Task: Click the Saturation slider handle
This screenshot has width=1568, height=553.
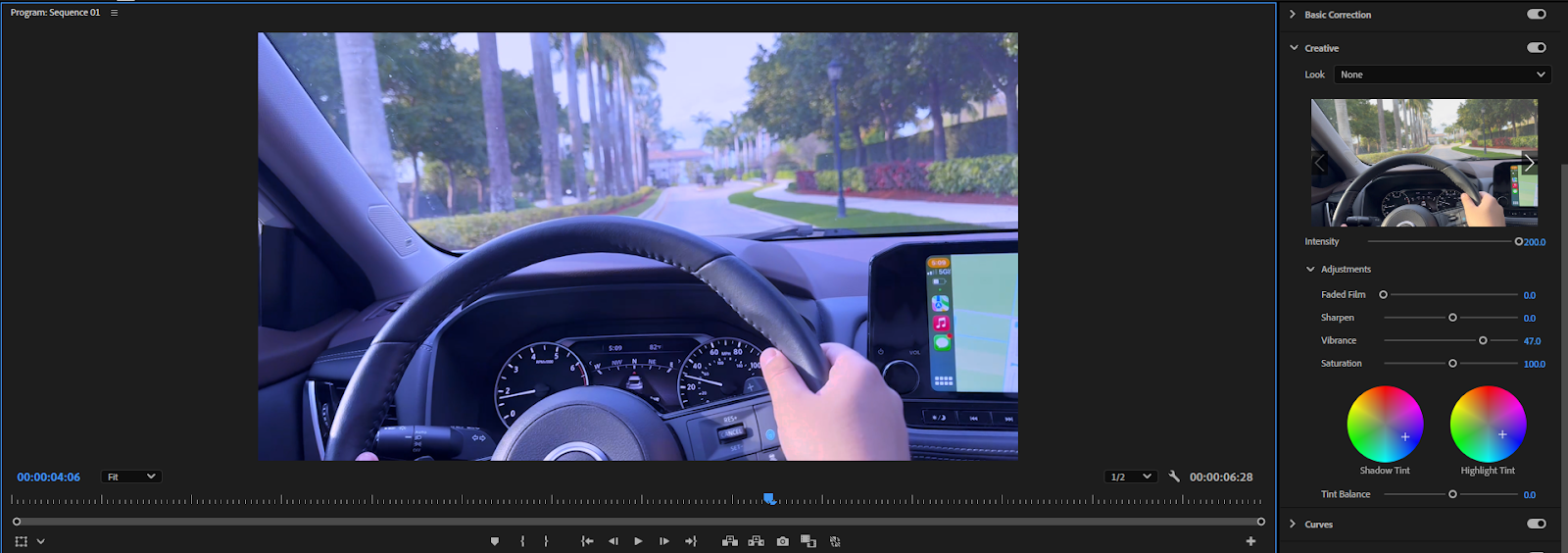Action: [1452, 363]
